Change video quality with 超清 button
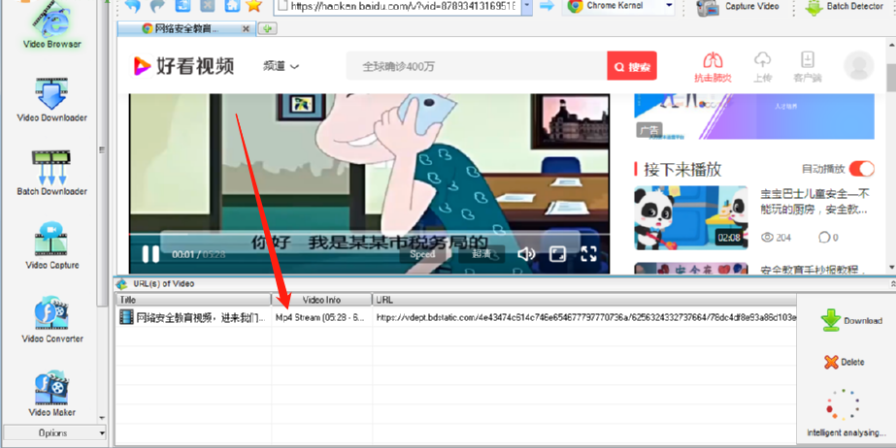Viewport: 896px width, 448px height. (x=481, y=254)
